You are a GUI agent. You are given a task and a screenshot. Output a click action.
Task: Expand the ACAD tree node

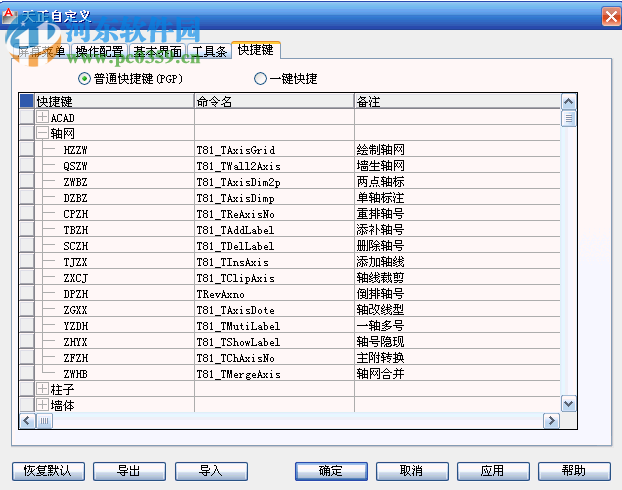(x=42, y=117)
